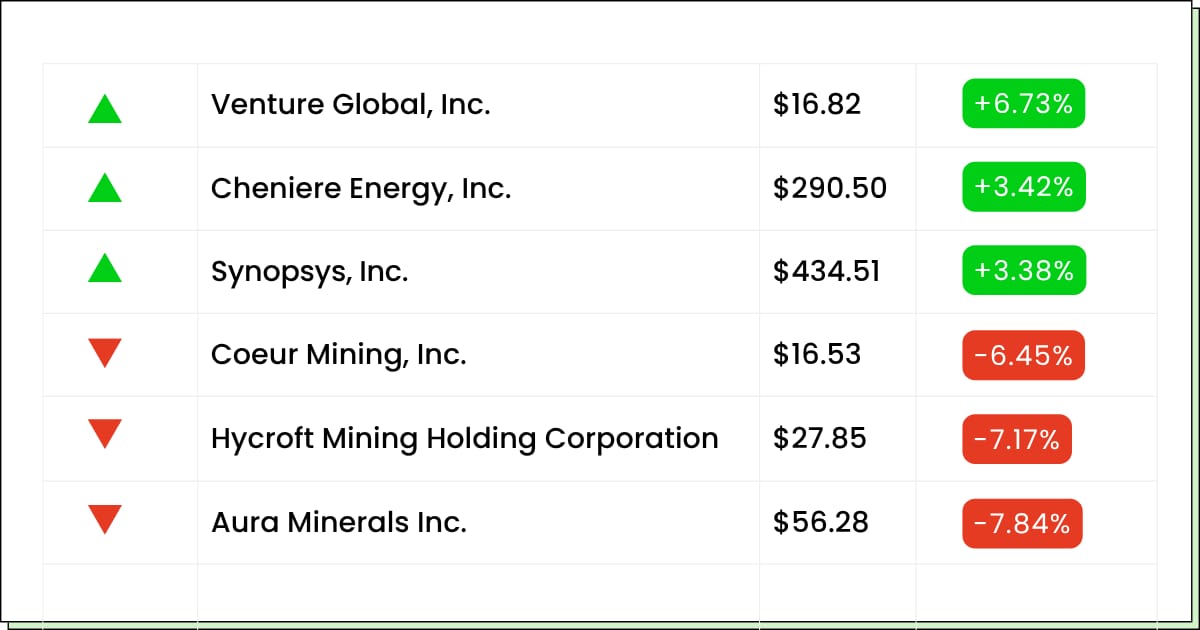
Task: Open the Cheniere Energy, Inc. stock name
Action: click(360, 188)
